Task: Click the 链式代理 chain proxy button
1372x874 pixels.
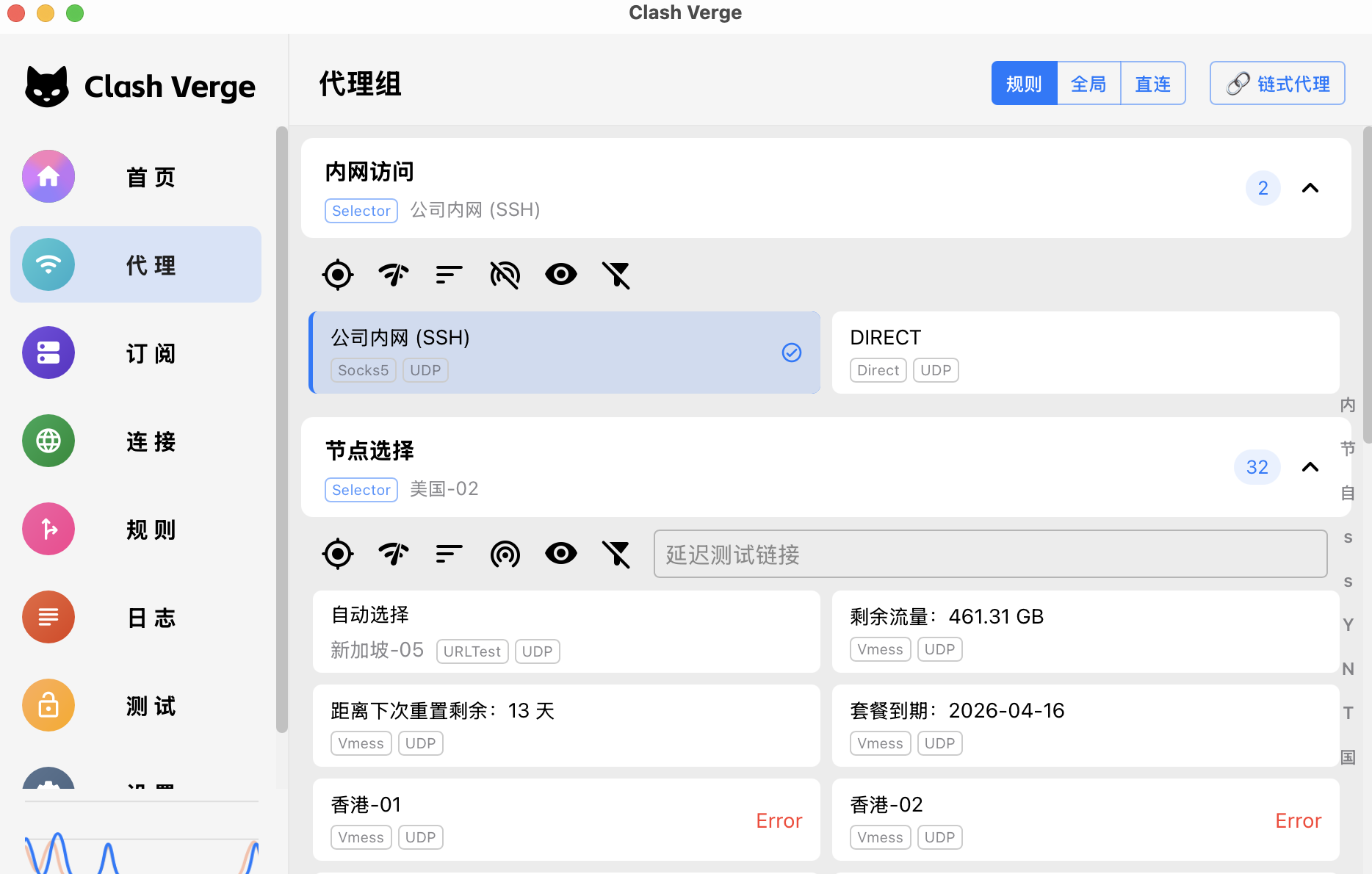Action: (1277, 84)
